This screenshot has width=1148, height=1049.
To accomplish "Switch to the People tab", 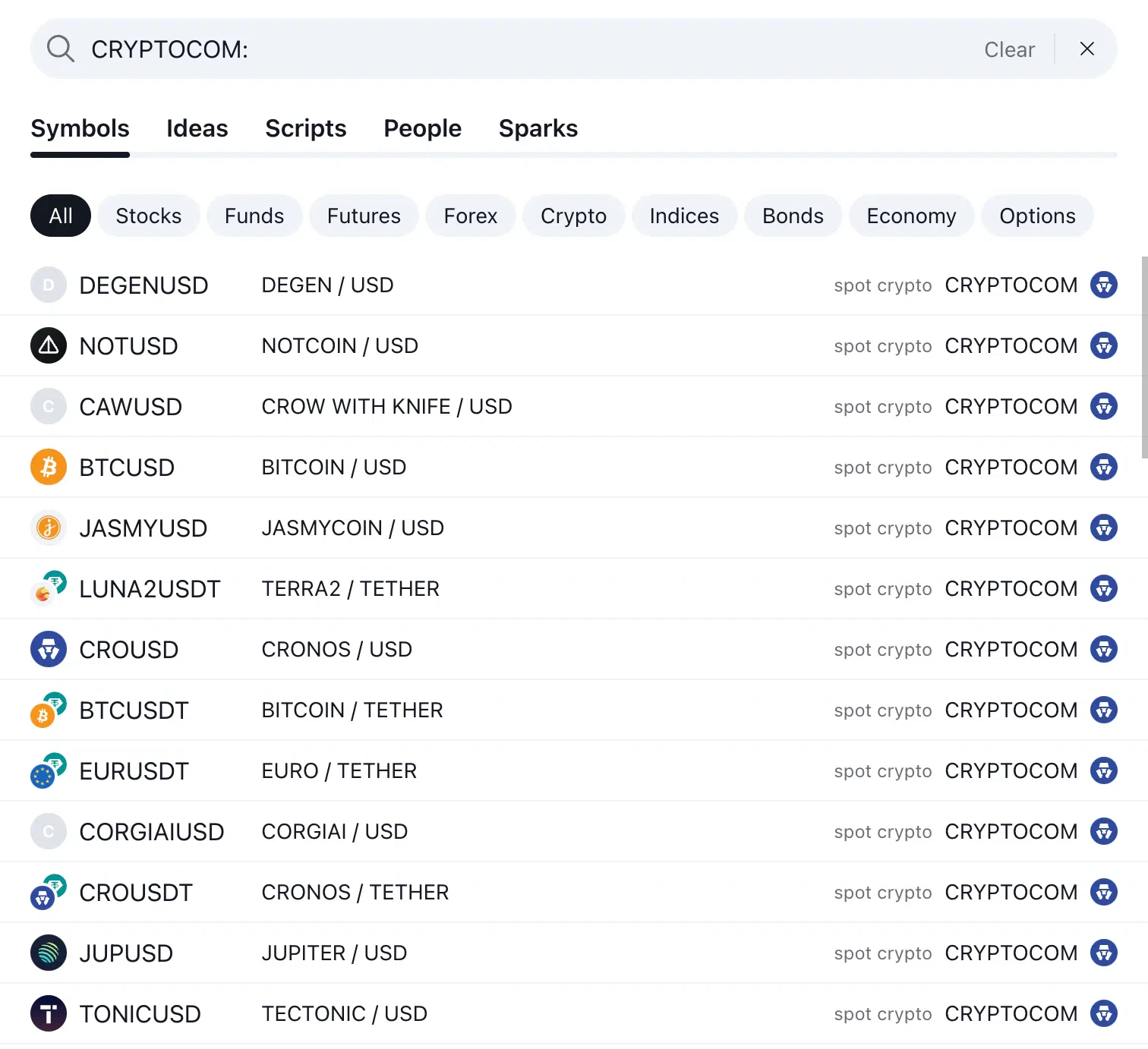I will (x=422, y=128).
